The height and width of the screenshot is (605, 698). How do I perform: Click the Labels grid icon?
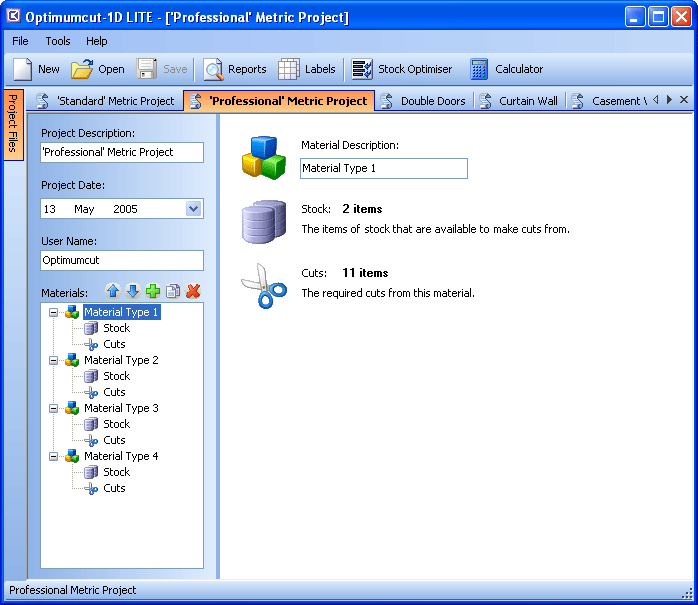click(x=288, y=69)
